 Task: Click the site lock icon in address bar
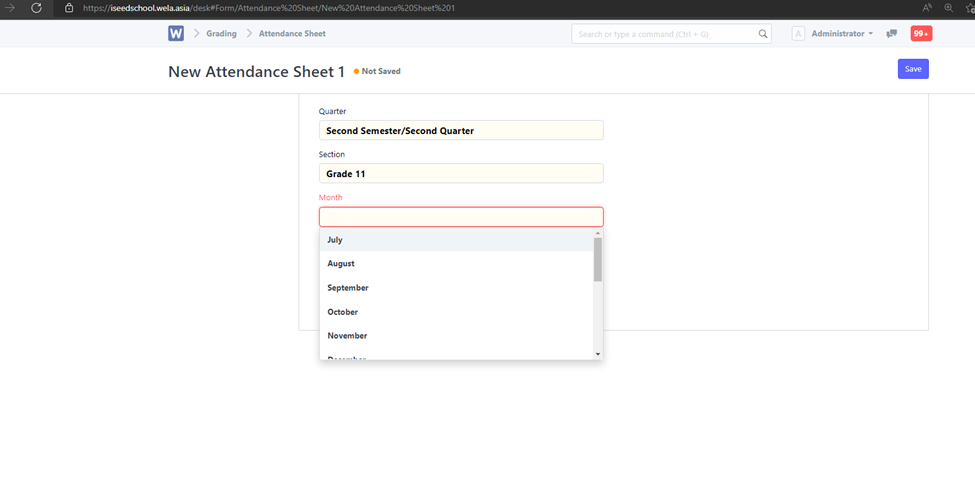click(69, 7)
